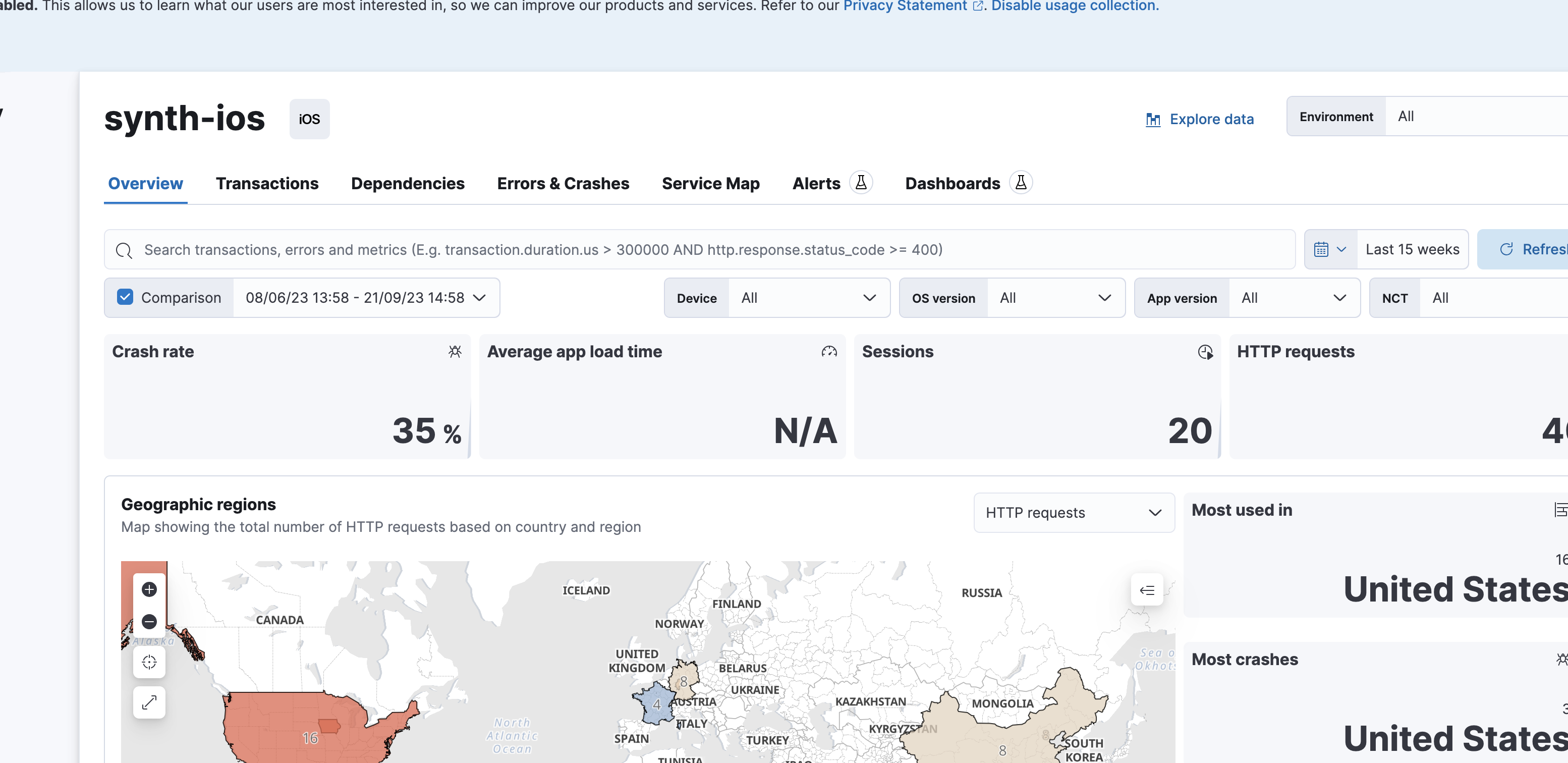Click the beaker icon beside Alerts
The image size is (1568, 763).
(861, 182)
